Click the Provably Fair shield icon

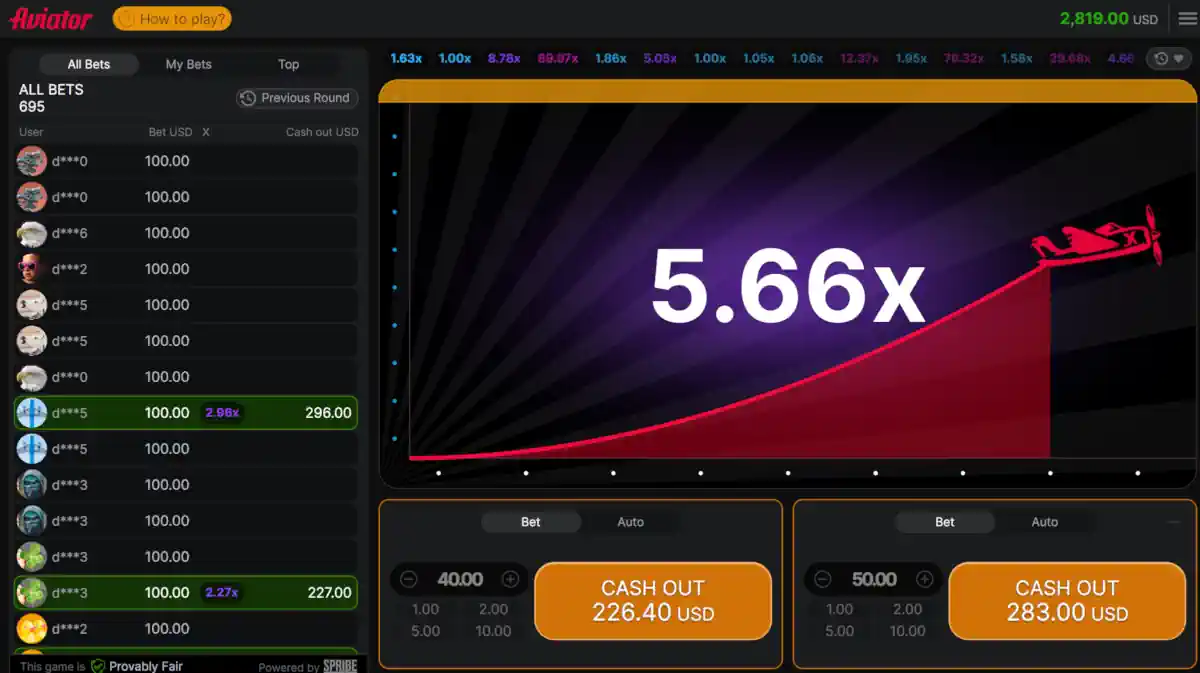point(98,666)
